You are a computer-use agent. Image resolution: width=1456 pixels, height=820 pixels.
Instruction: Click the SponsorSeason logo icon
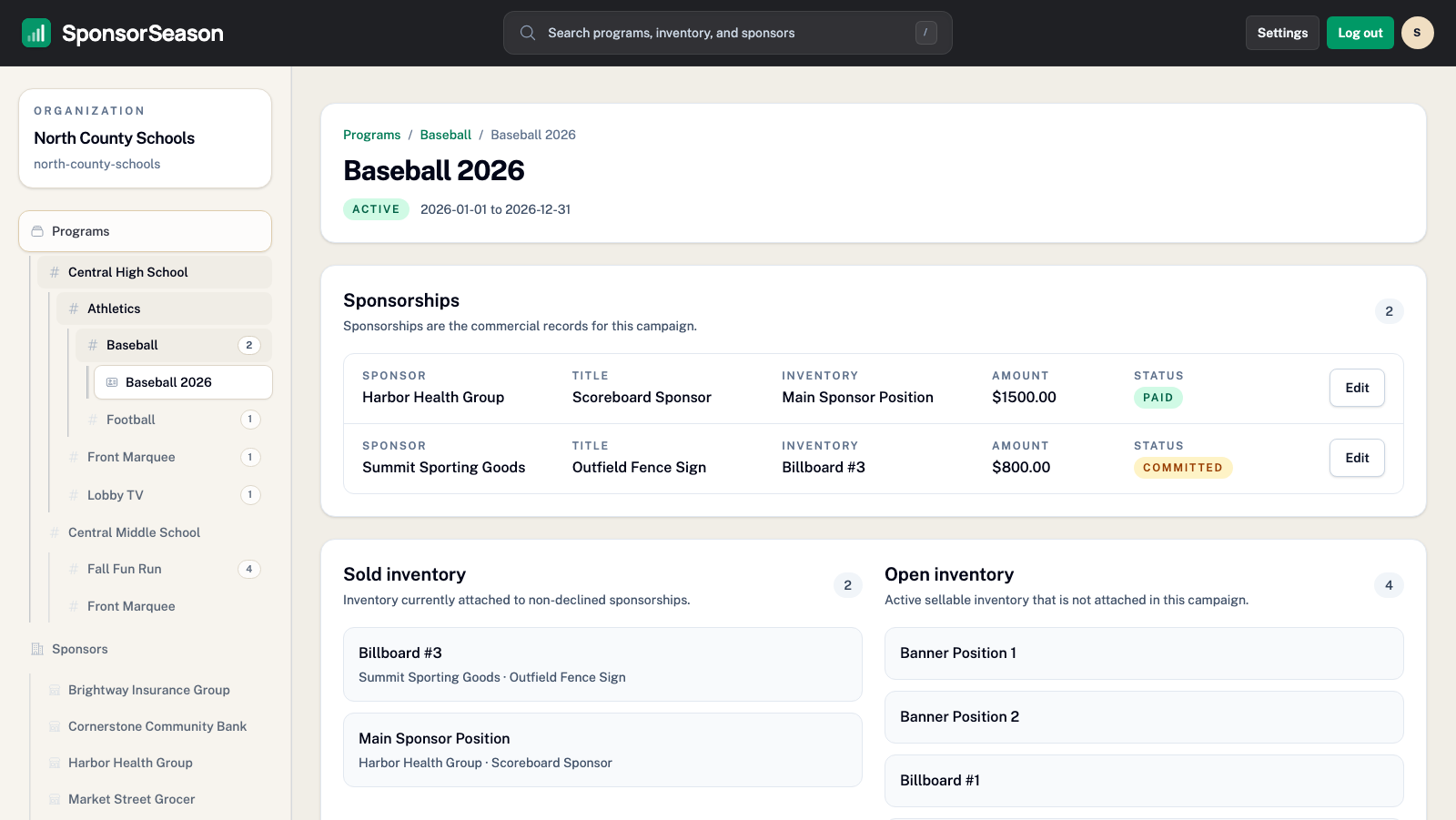coord(36,33)
